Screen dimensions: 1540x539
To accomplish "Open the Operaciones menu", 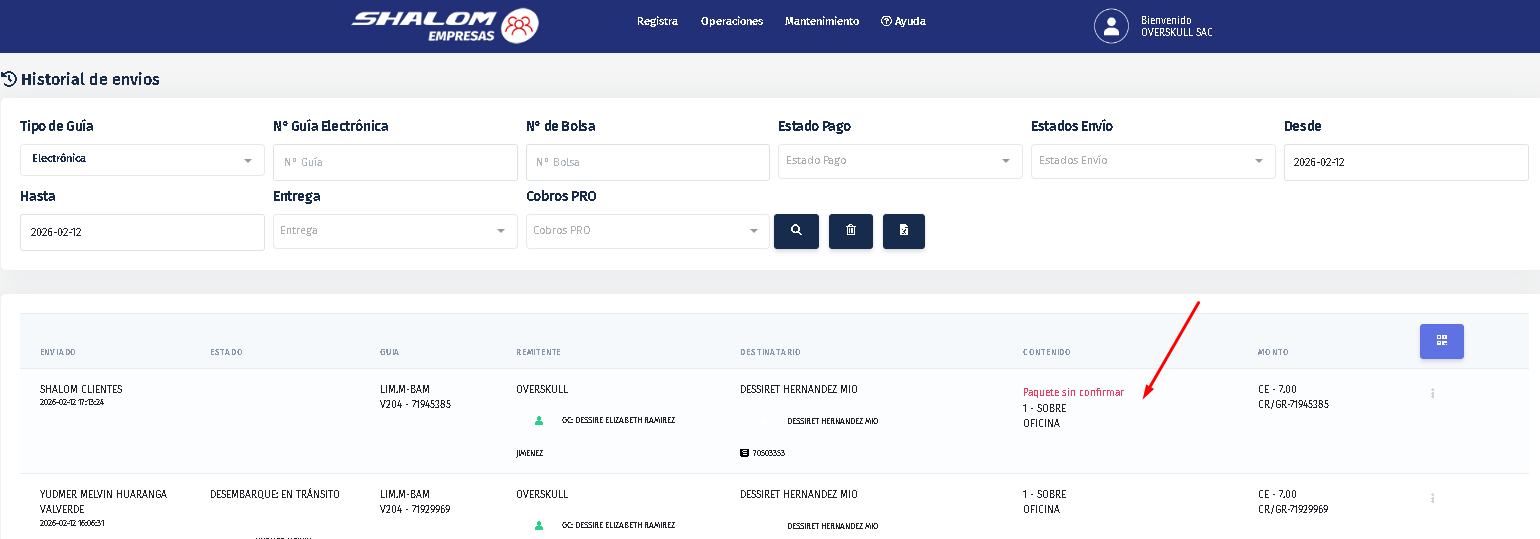I will tap(731, 21).
